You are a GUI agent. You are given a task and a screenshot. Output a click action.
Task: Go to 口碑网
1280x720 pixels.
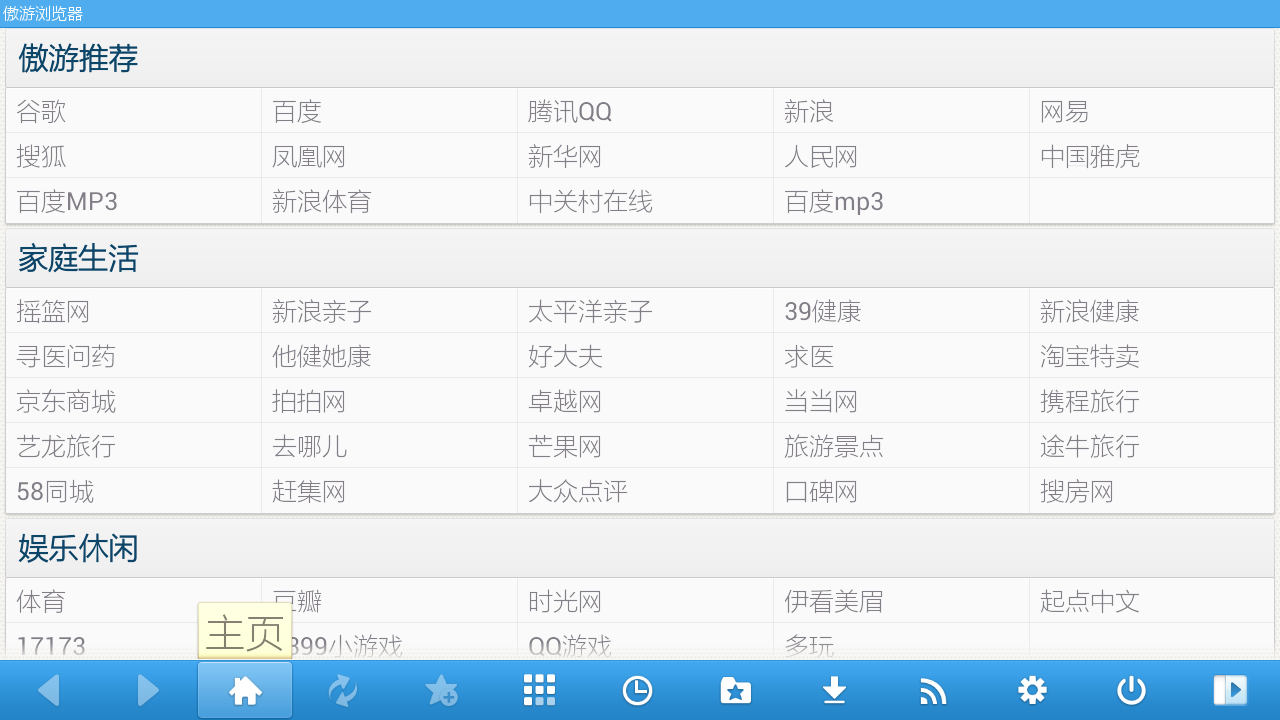coord(821,491)
